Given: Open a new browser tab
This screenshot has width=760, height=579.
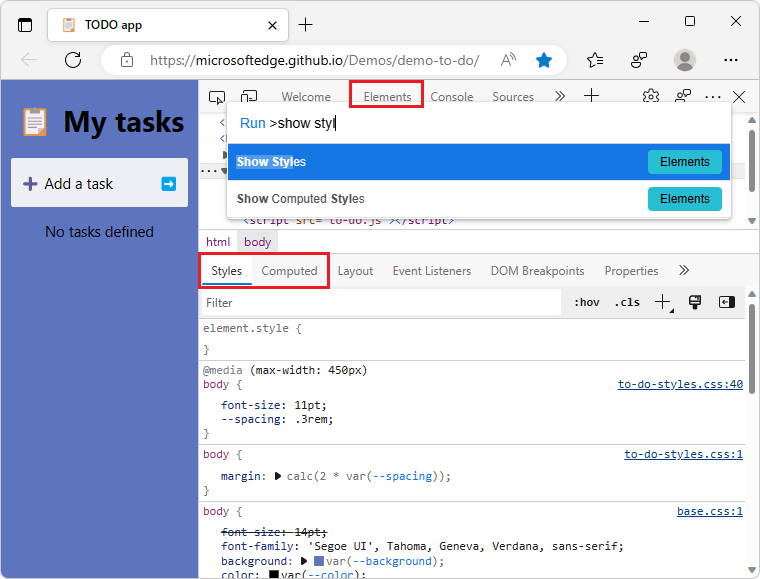Looking at the screenshot, I should click(305, 25).
